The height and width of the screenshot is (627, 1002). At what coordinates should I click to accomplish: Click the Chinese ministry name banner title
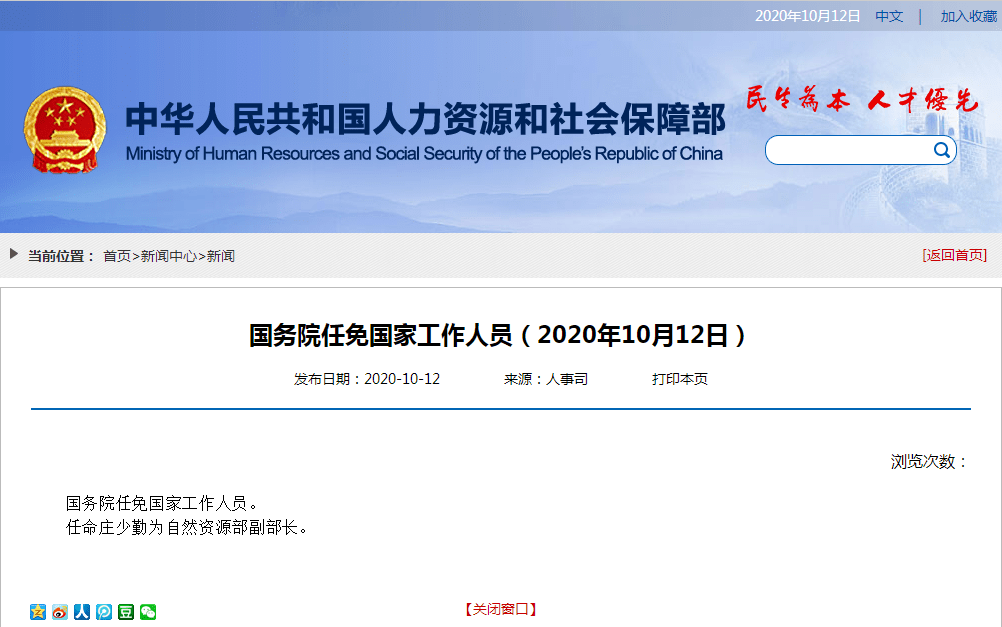pyautogui.click(x=425, y=119)
